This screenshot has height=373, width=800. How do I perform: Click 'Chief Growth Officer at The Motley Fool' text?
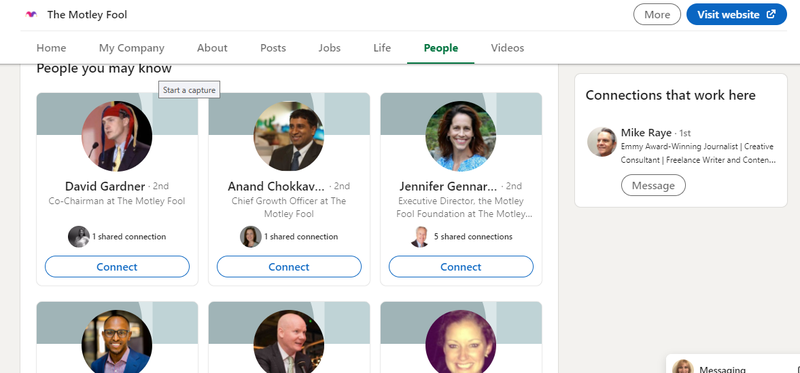pos(289,207)
